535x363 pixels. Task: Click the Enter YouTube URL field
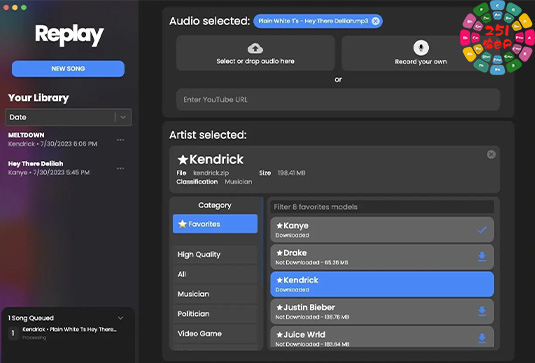338,100
